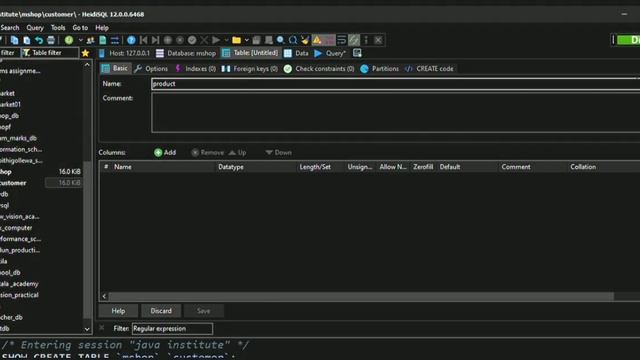Screen dimensions: 640x360
Task: Go to the last row icon
Action: pos(156,40)
